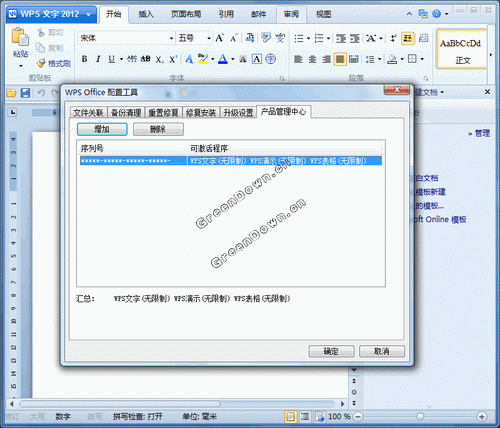Open the borders dropdown arrow
The image size is (500, 428).
[x=422, y=59]
